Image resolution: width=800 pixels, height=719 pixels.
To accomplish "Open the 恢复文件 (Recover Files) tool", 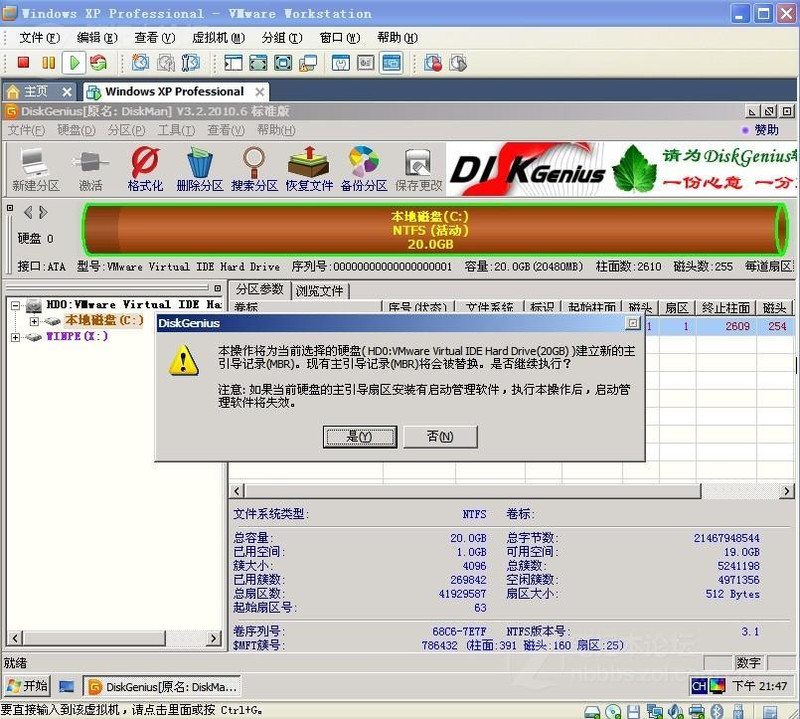I will (x=309, y=169).
